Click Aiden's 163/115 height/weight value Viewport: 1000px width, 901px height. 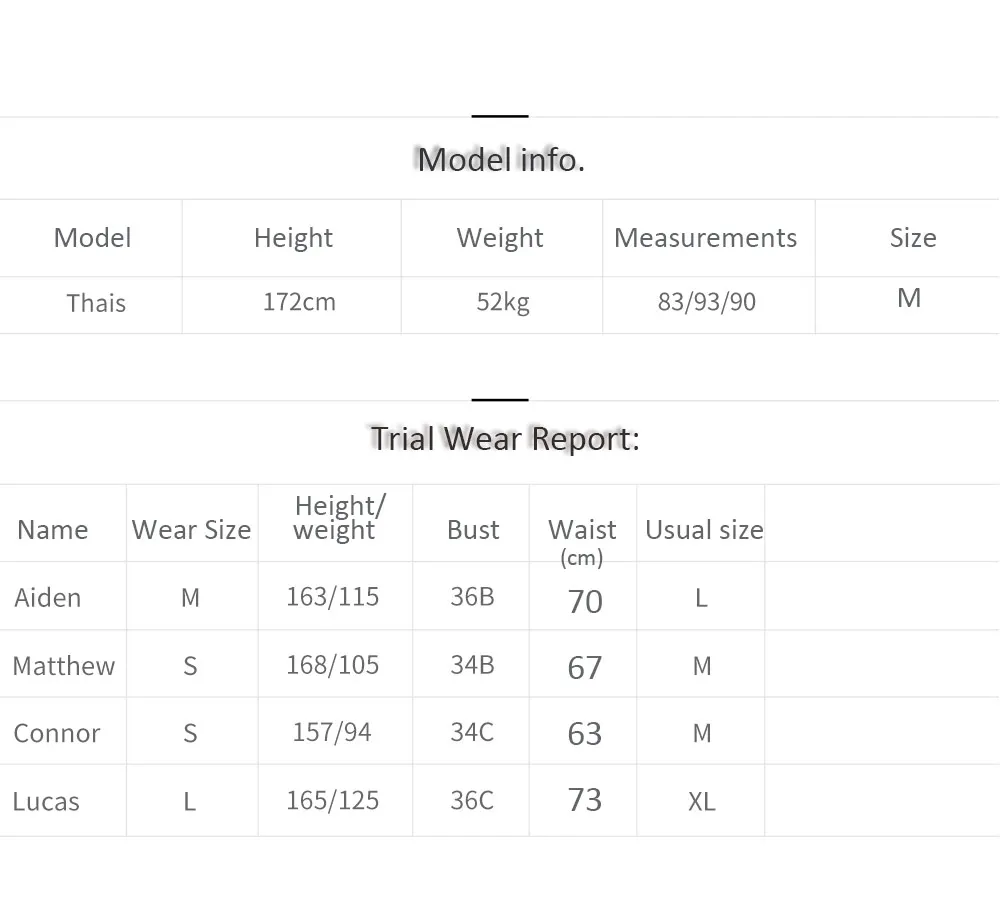tap(332, 597)
